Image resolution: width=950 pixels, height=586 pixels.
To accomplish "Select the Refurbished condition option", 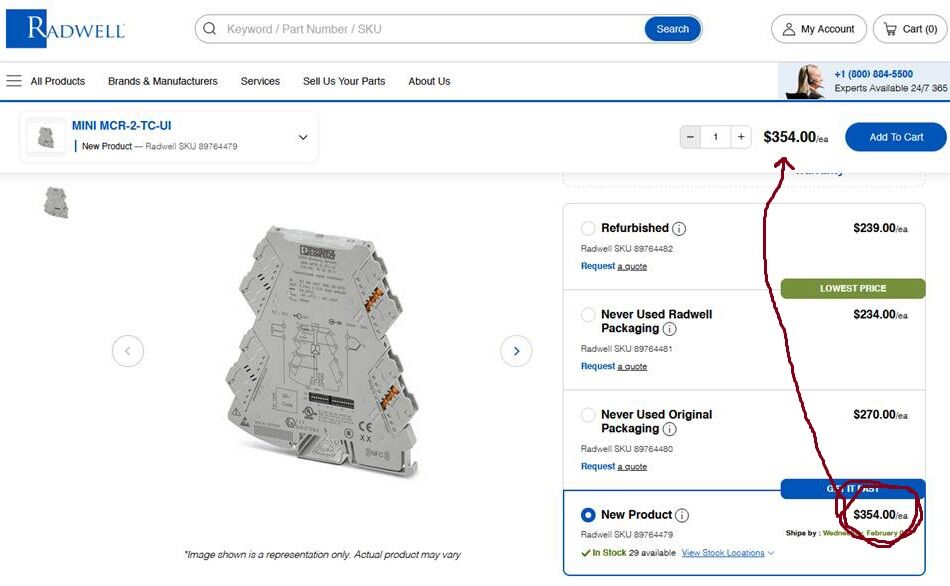I will (588, 229).
